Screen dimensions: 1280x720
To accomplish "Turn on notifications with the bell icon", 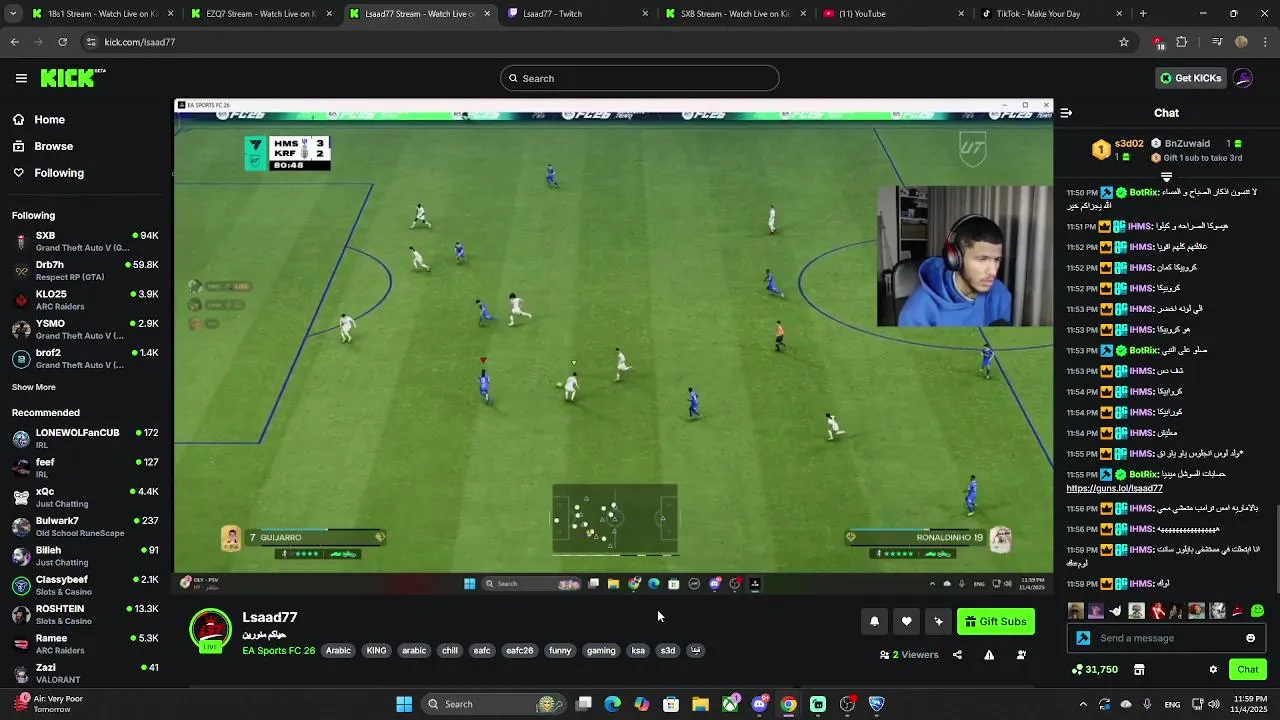I will 874,621.
